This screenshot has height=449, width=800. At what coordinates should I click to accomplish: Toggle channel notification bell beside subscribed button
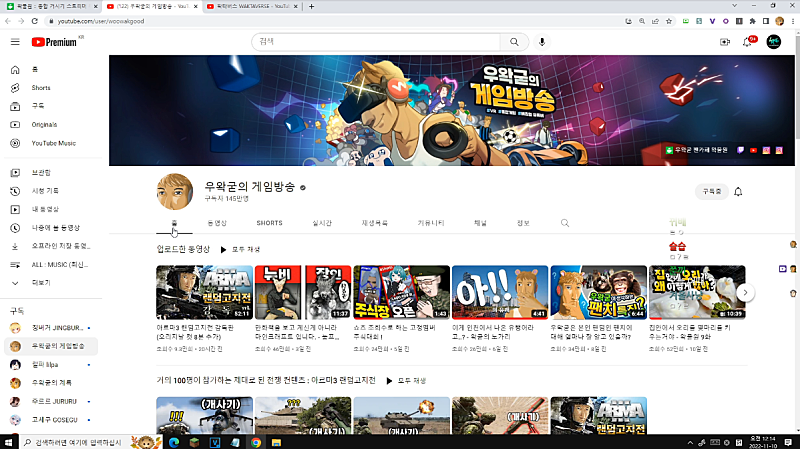point(738,191)
